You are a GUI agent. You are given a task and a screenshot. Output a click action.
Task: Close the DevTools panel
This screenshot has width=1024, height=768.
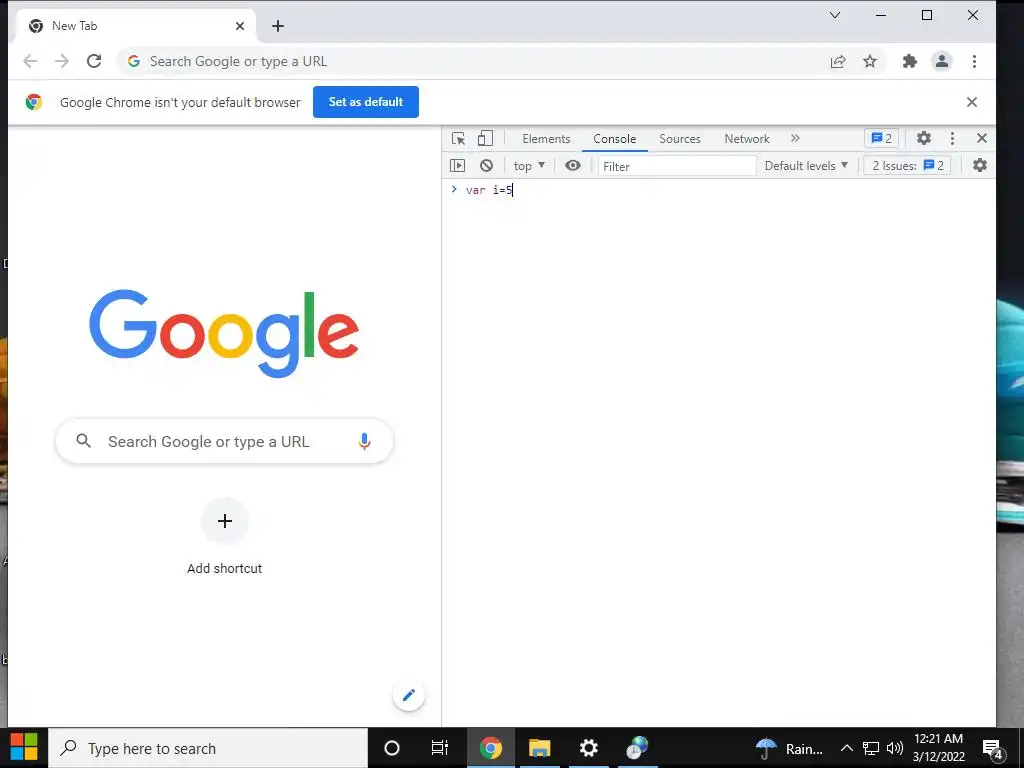[x=982, y=138]
